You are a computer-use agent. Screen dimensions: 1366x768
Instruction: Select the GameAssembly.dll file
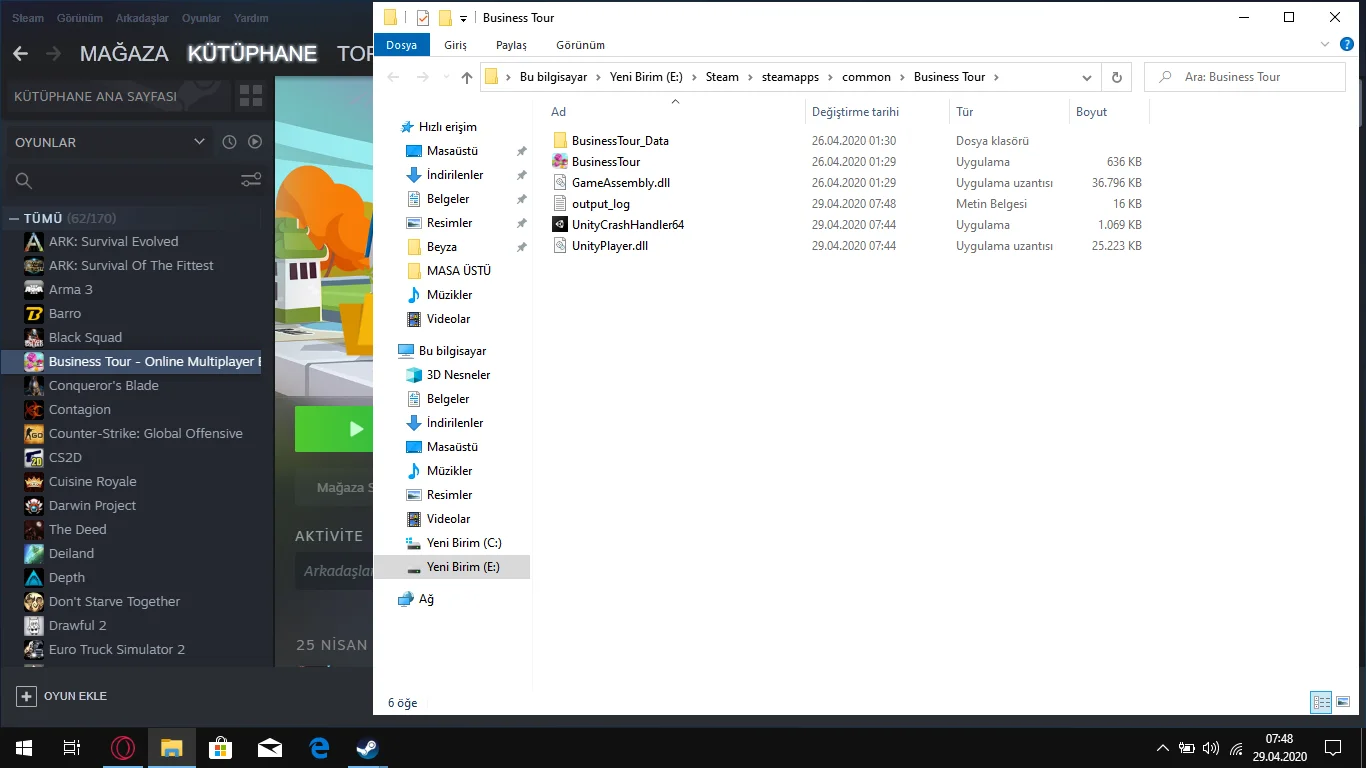click(x=620, y=183)
